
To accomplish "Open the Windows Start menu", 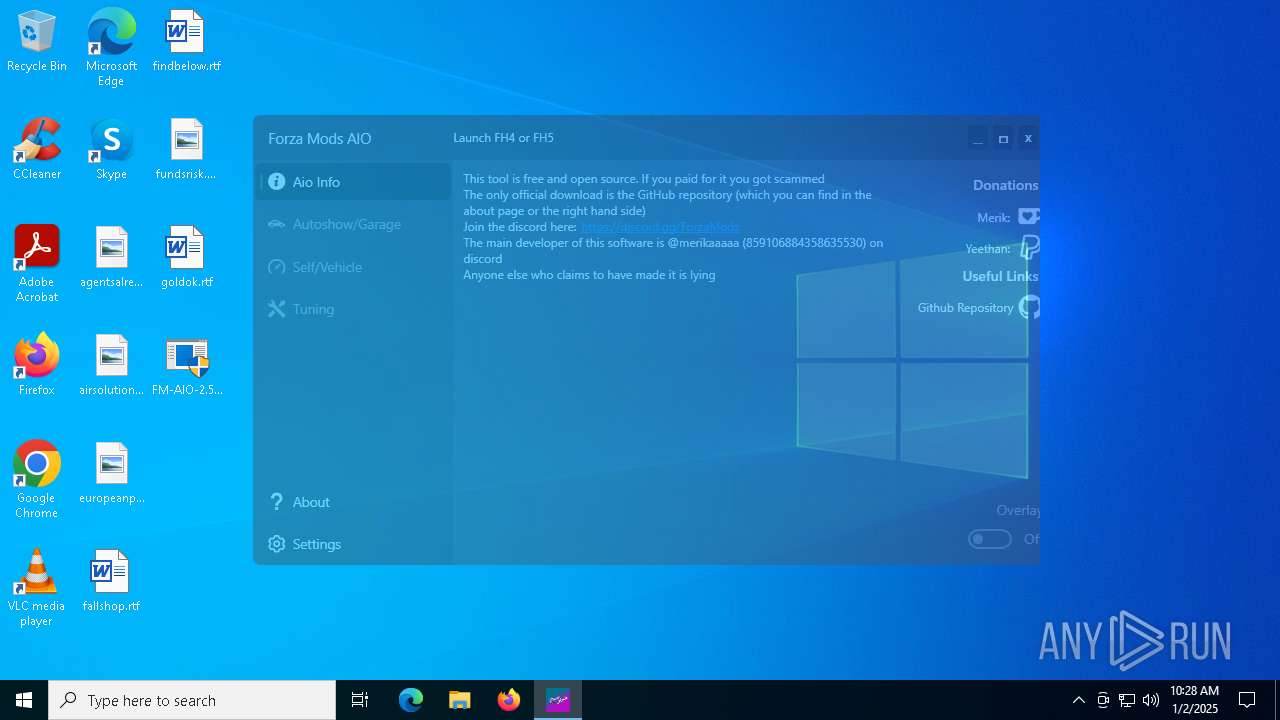I will point(24,700).
